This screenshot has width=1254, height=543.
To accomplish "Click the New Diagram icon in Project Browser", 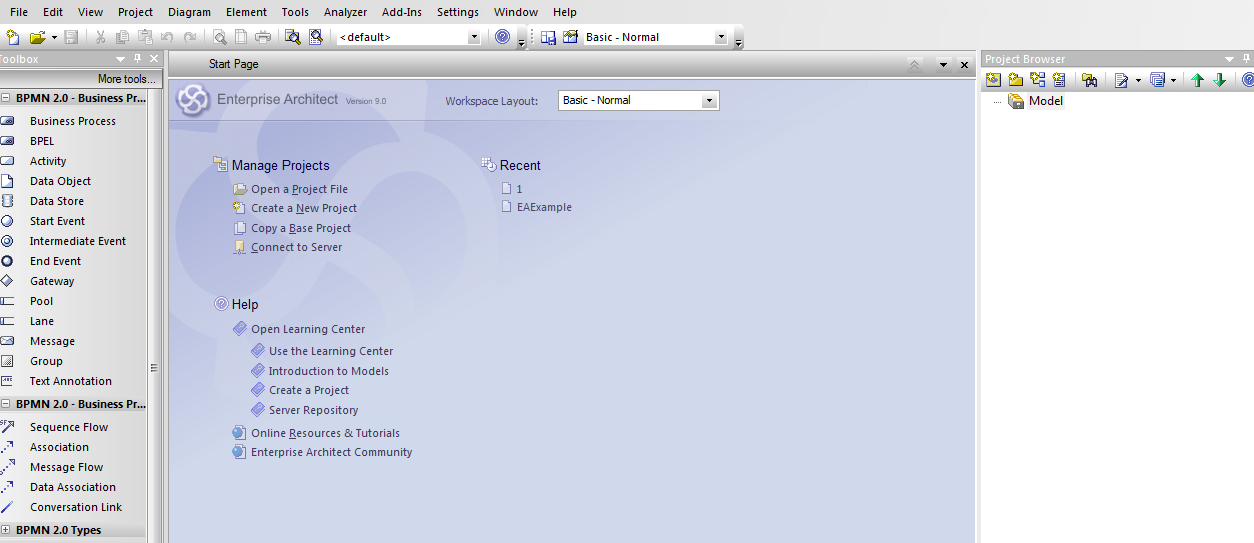I will click(x=1038, y=80).
